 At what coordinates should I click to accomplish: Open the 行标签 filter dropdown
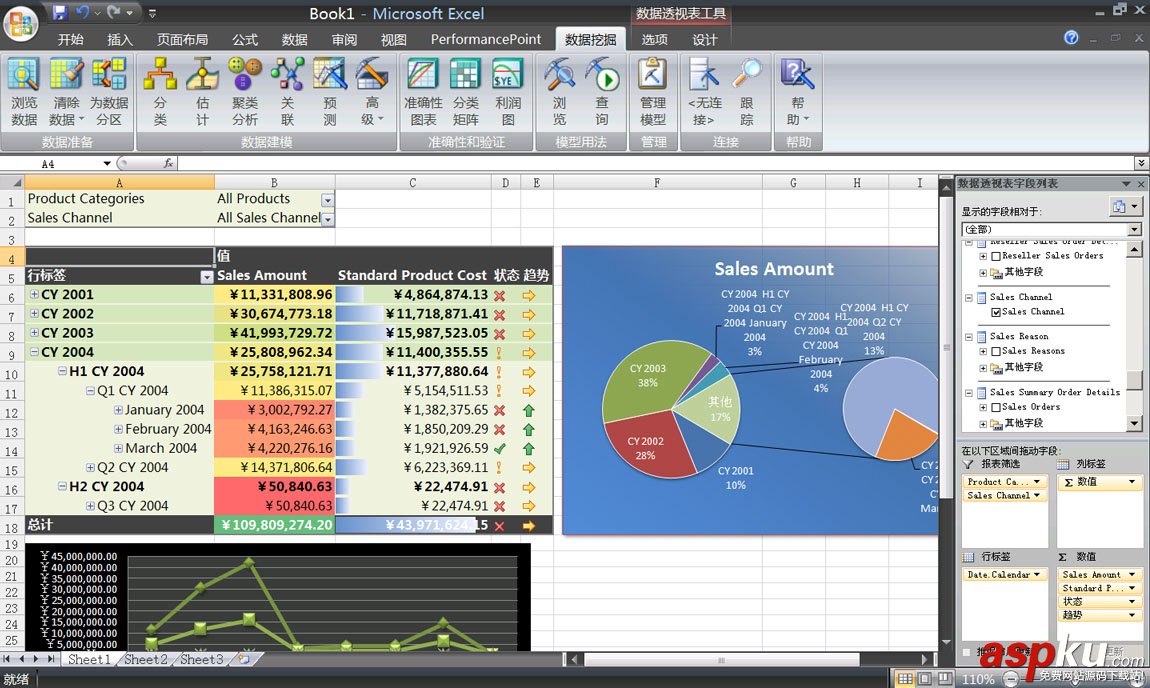[x=207, y=277]
